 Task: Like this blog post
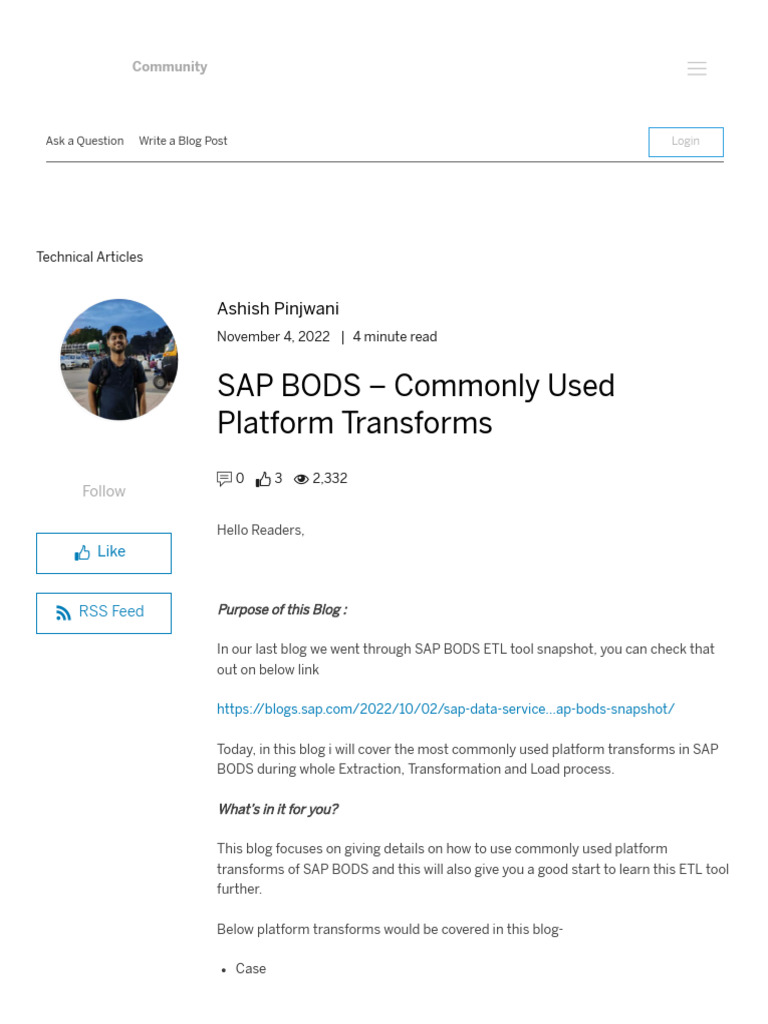pyautogui.click(x=104, y=553)
